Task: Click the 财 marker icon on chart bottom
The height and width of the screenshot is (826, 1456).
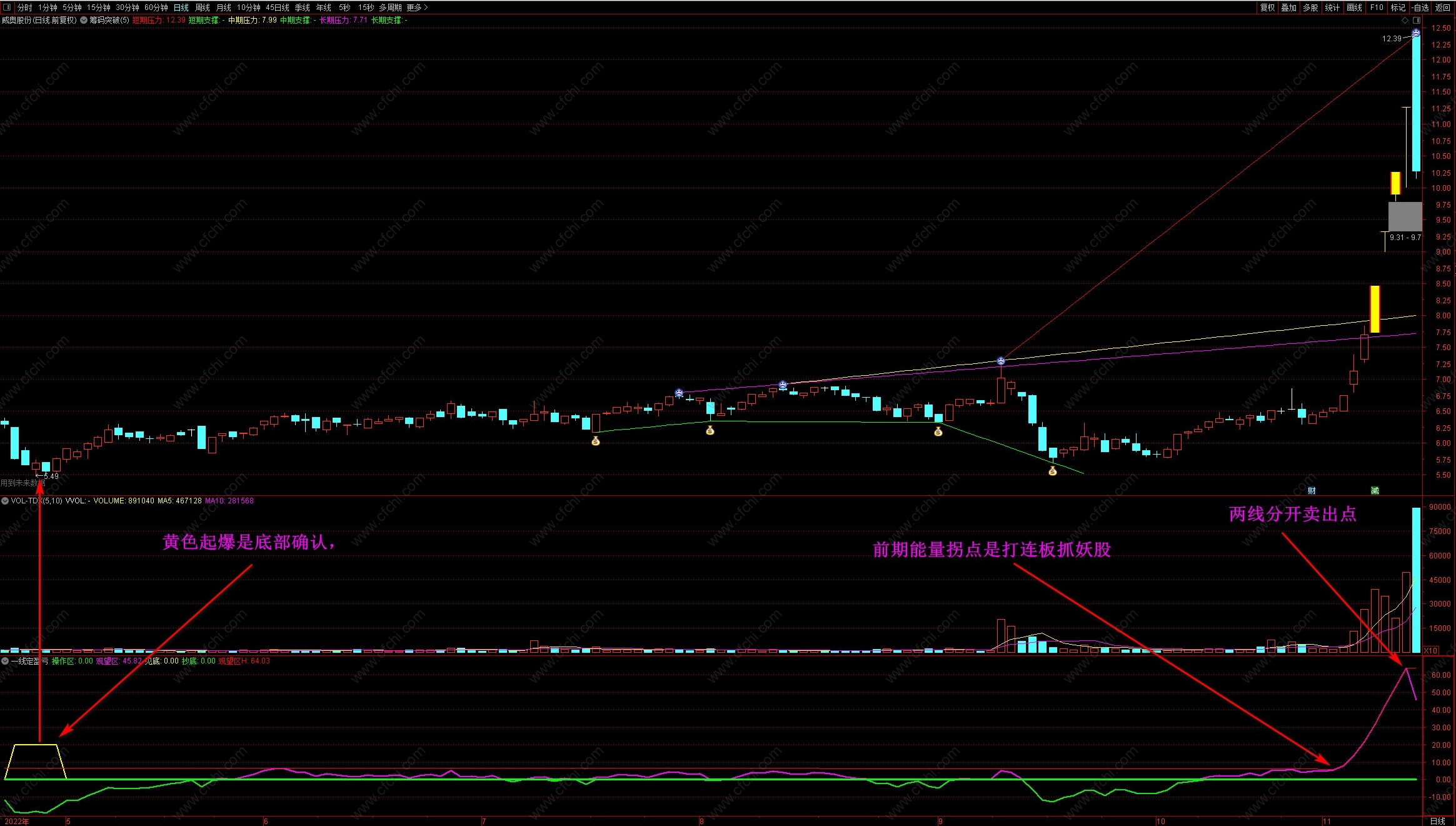Action: tap(1312, 490)
